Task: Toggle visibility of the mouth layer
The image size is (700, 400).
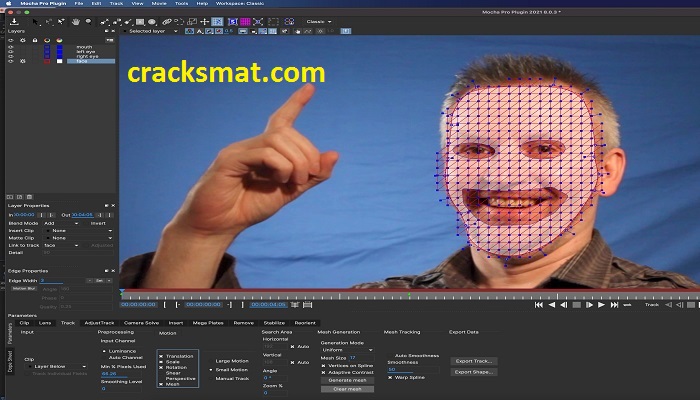Action: 11,47
